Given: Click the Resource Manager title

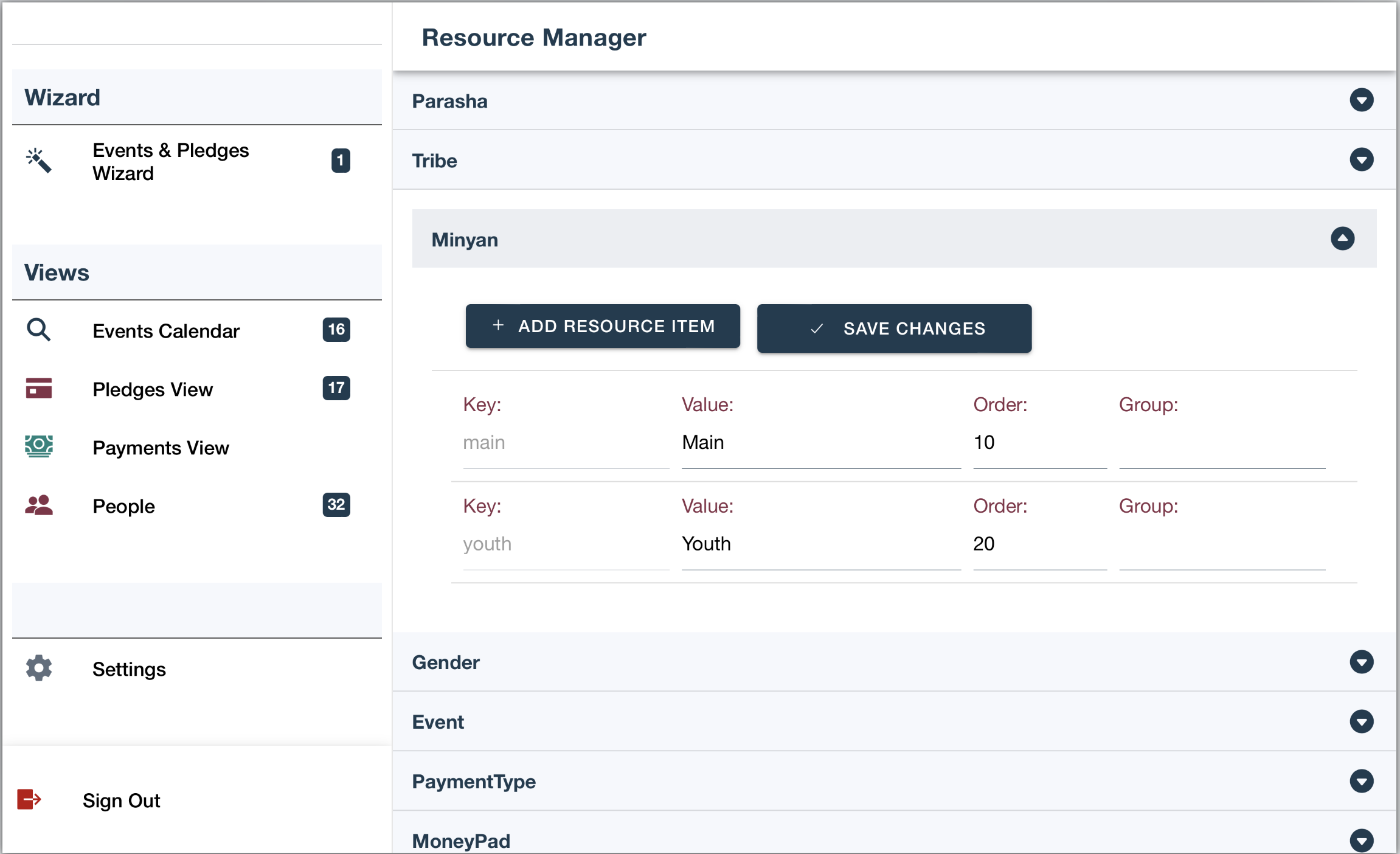Looking at the screenshot, I should [x=534, y=38].
